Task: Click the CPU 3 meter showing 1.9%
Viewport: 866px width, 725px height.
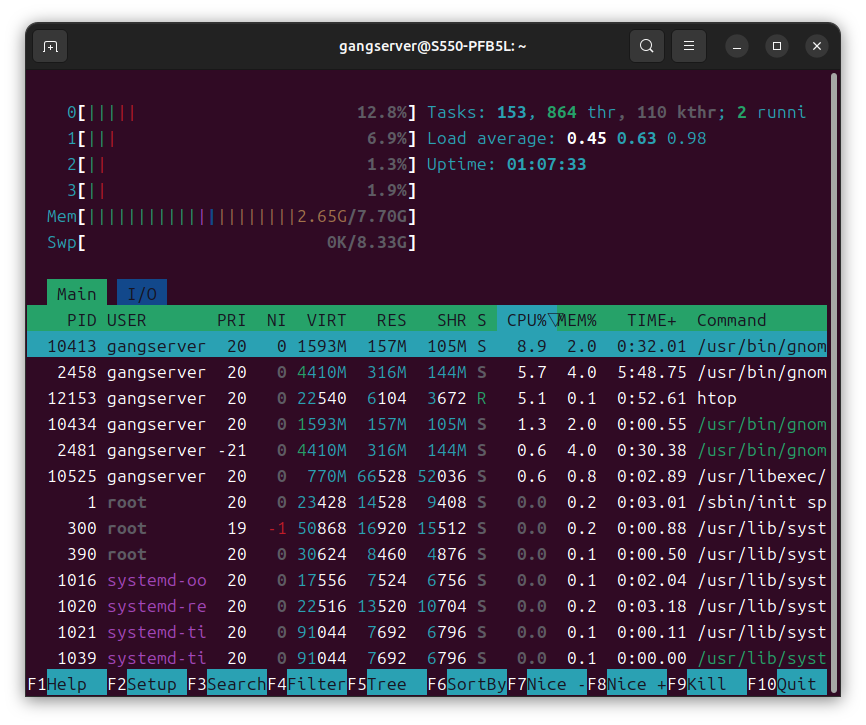Action: [241, 190]
